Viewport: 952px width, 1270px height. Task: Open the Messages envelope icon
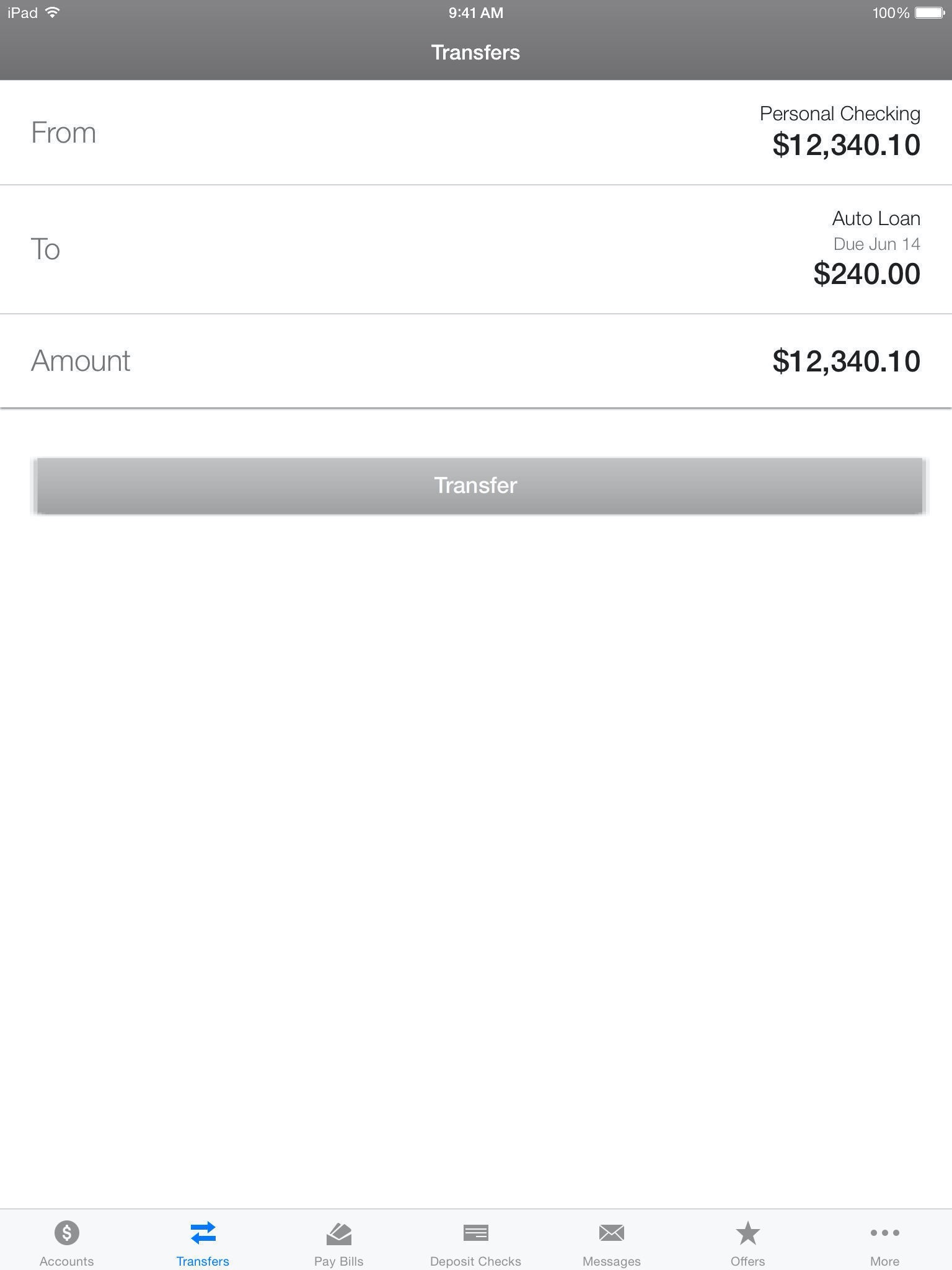611,1232
